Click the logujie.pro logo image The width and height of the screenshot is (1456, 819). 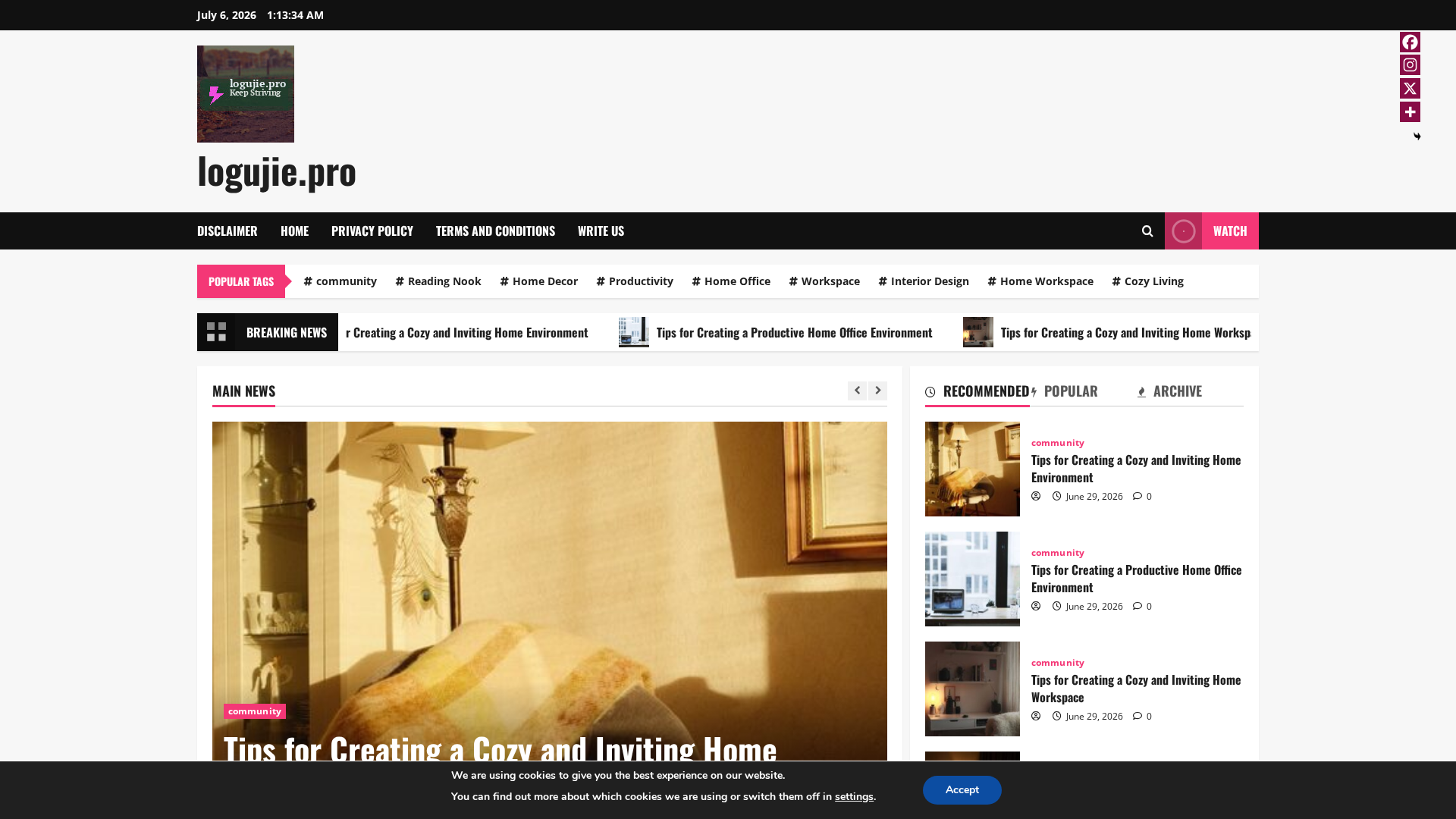(x=246, y=94)
